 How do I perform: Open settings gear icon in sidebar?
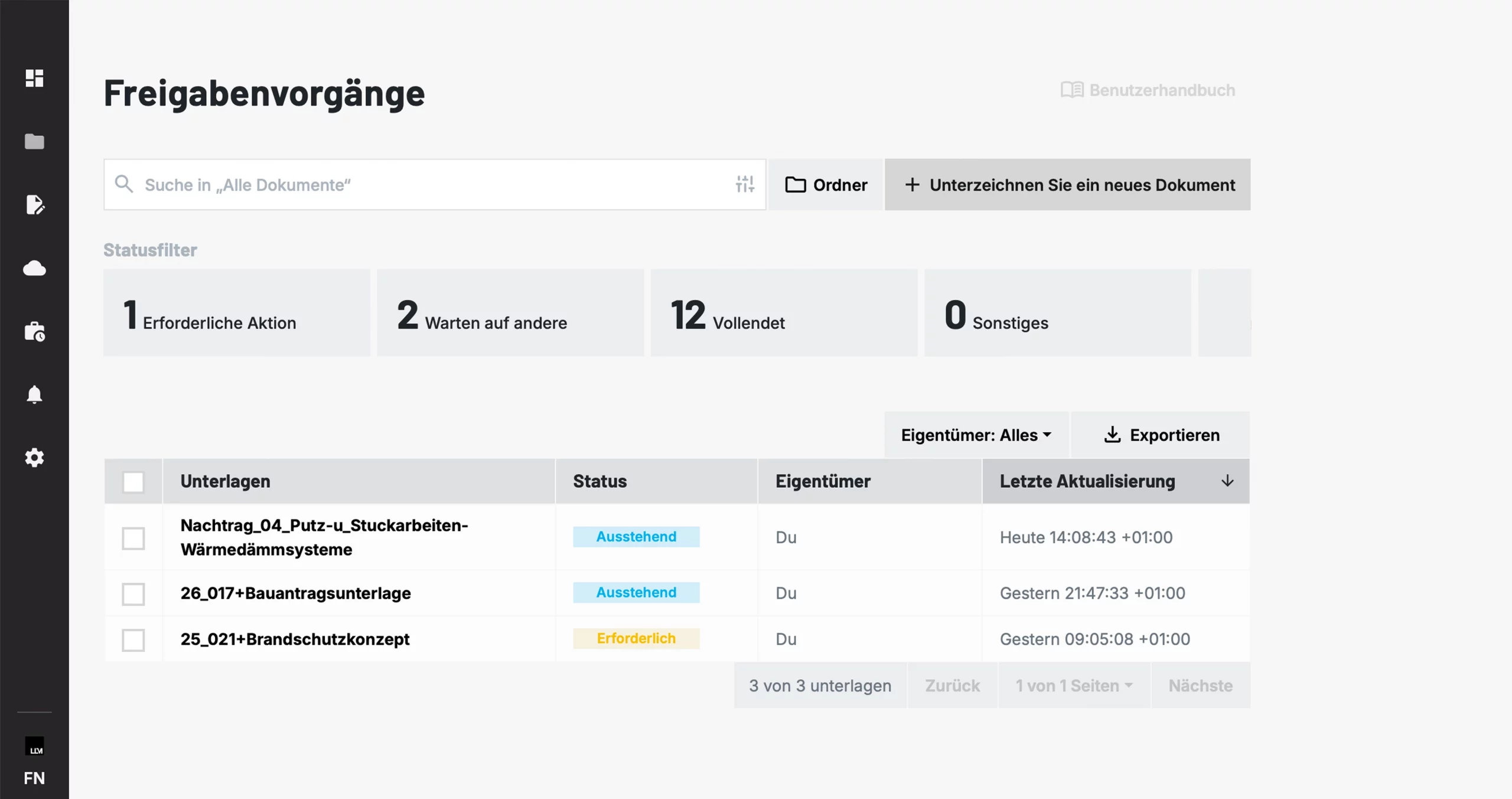(34, 458)
